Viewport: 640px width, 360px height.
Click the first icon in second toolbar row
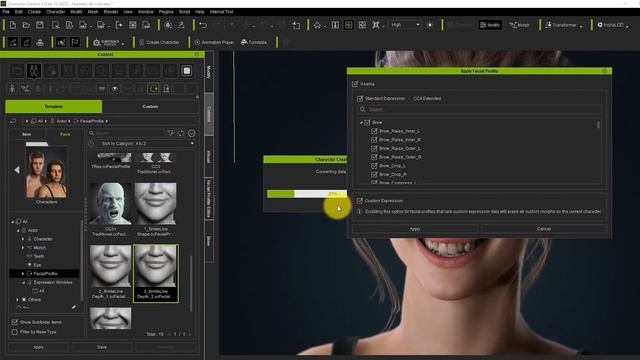click(13, 42)
